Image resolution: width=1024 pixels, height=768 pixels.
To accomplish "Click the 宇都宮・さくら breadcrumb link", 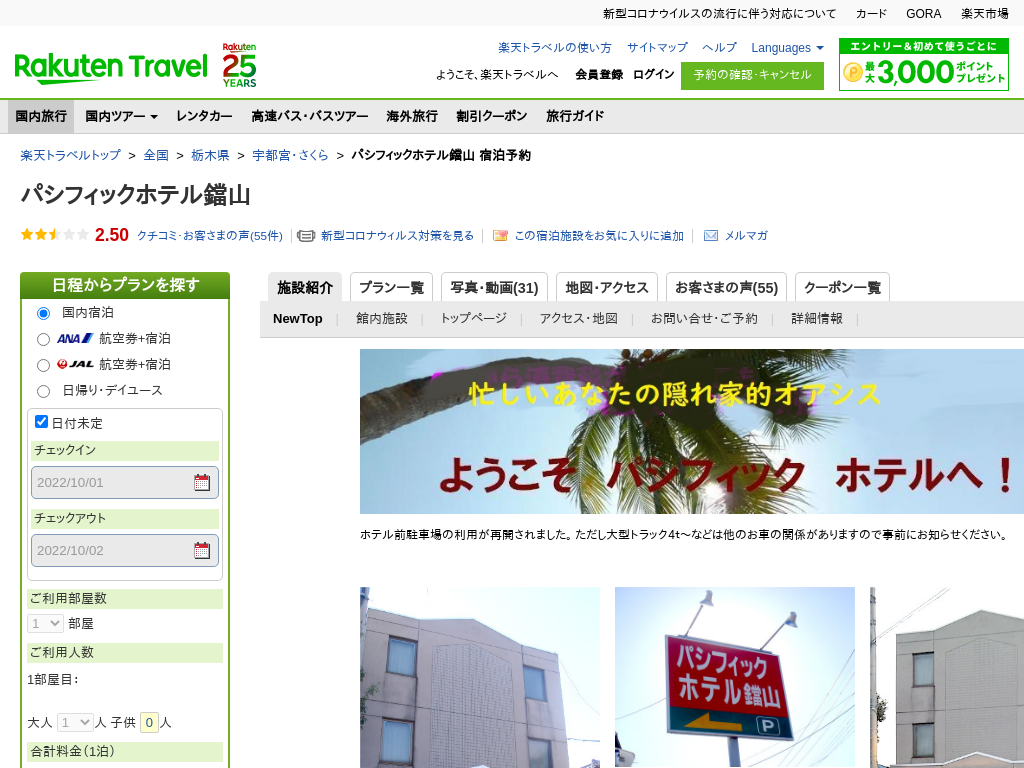I will [290, 155].
